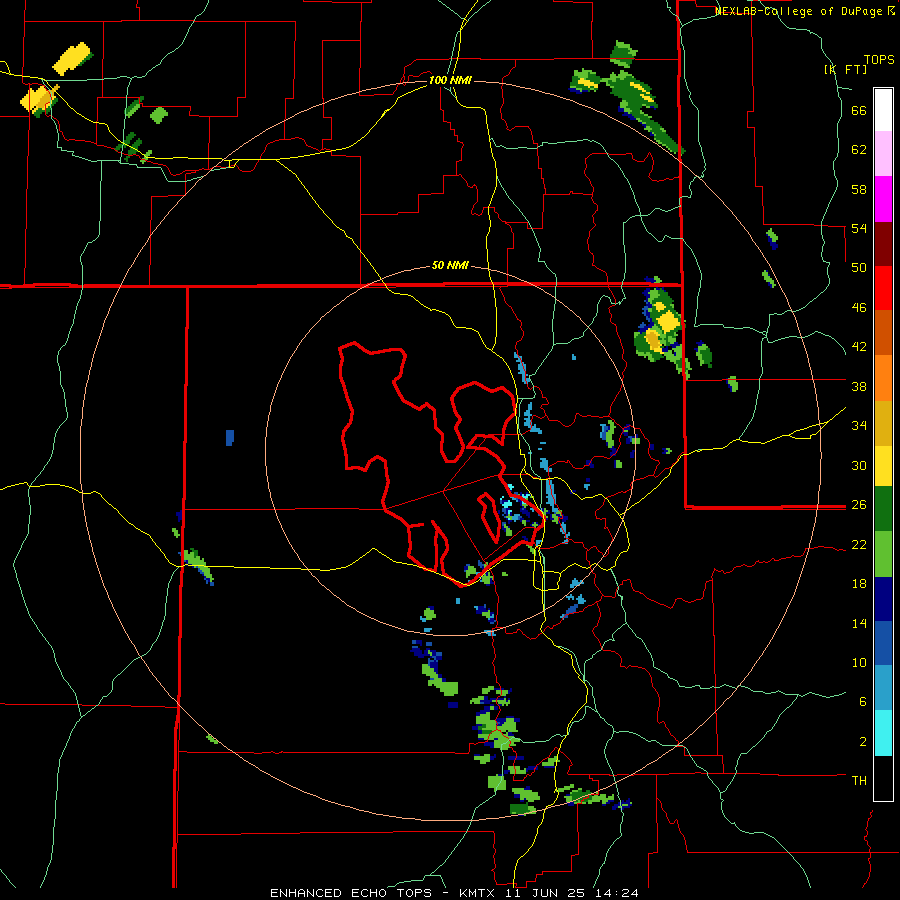Click the '14' legend value label
Viewport: 900px width, 900px height.
pos(859,623)
